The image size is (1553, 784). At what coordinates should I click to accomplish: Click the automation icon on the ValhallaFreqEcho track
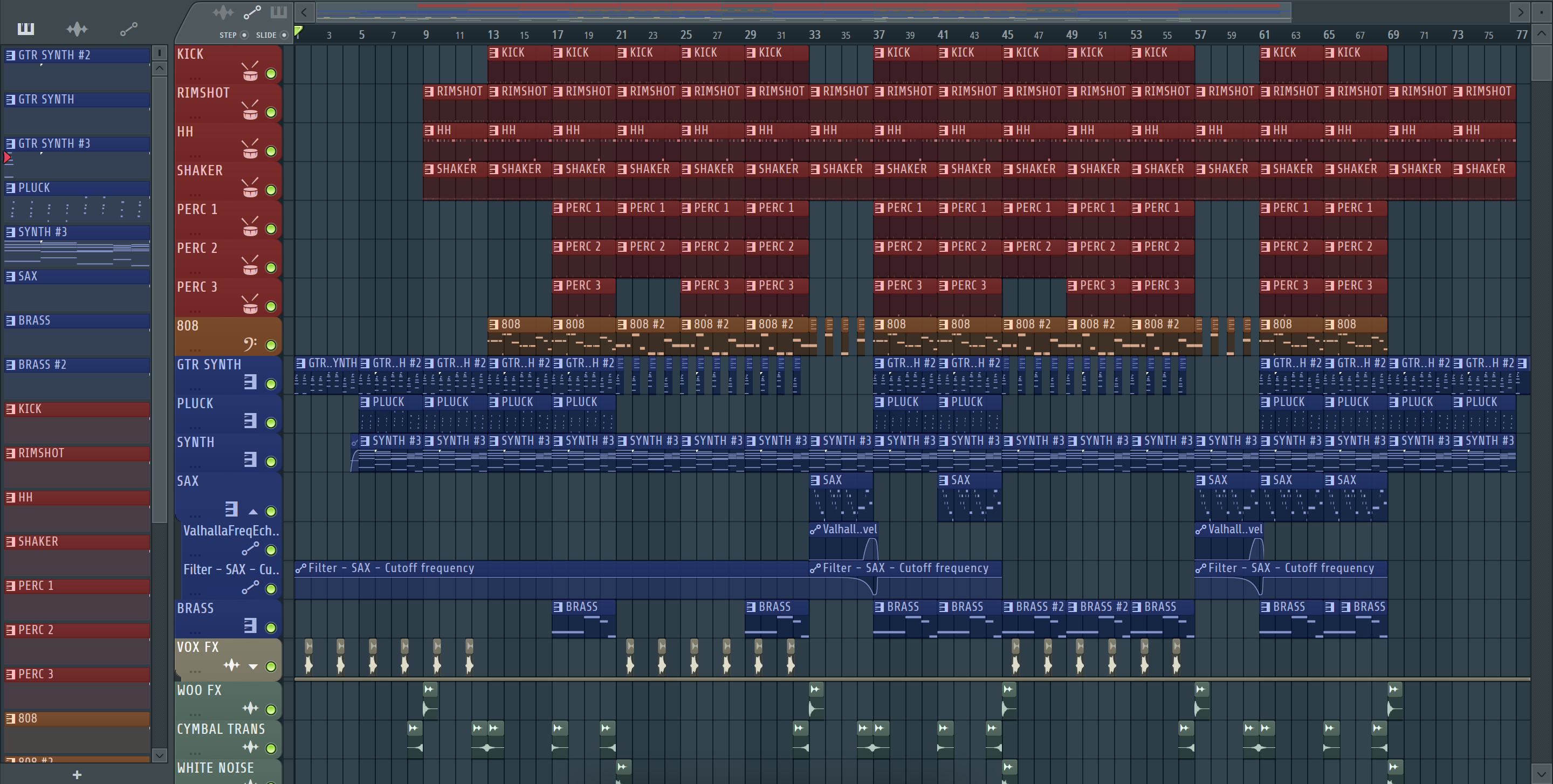(250, 549)
